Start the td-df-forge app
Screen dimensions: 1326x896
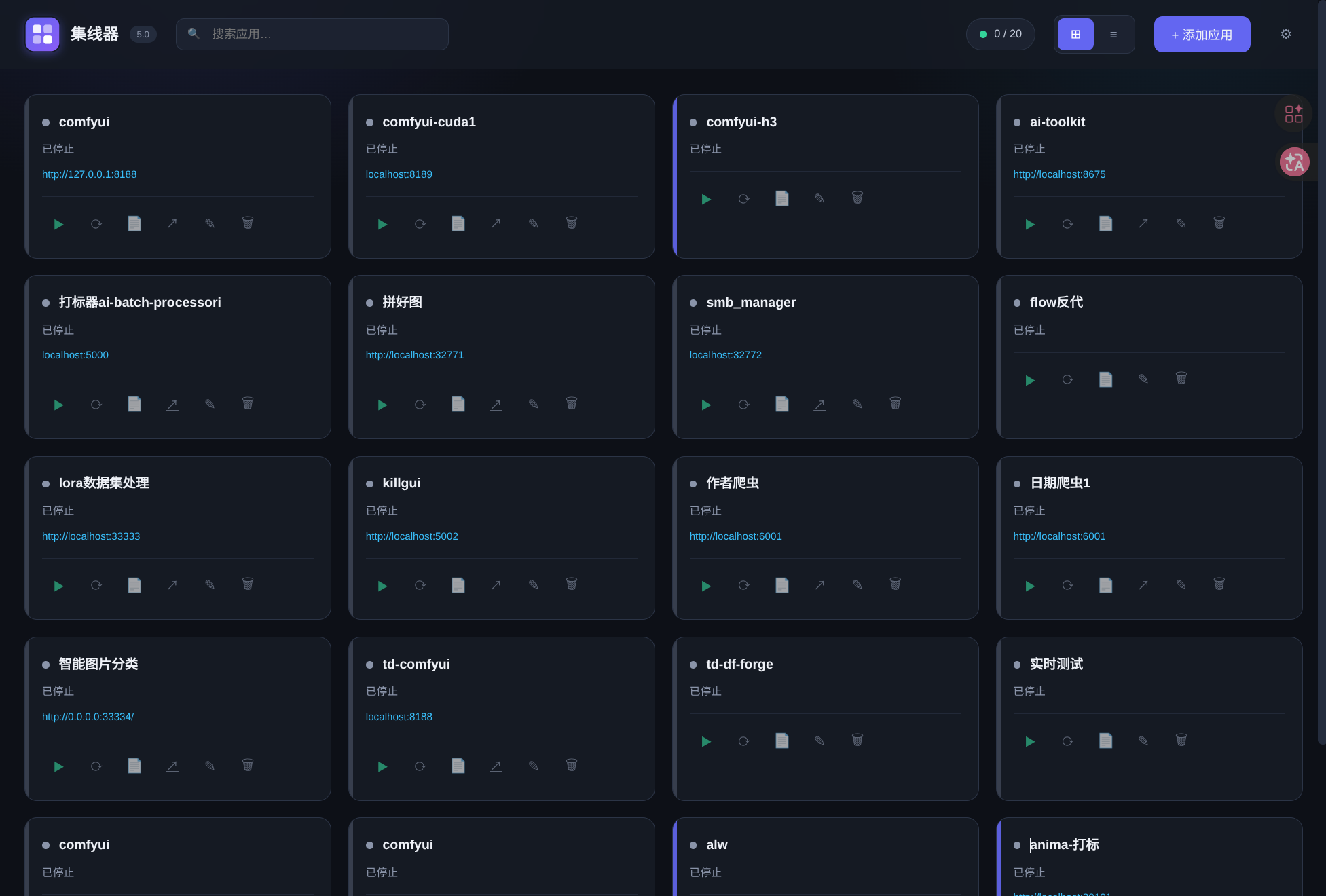click(x=706, y=741)
